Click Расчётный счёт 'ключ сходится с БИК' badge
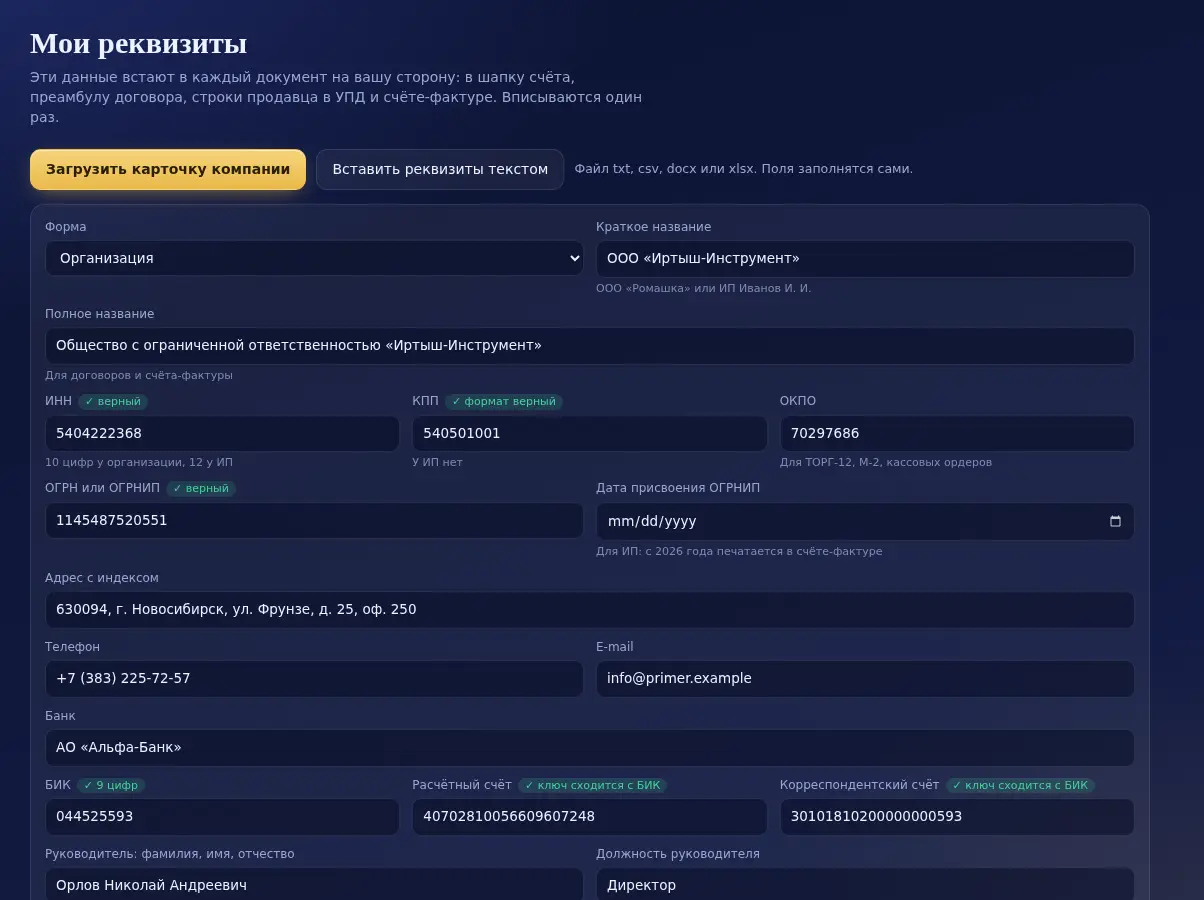The width and height of the screenshot is (1204, 900). pyautogui.click(x=592, y=785)
